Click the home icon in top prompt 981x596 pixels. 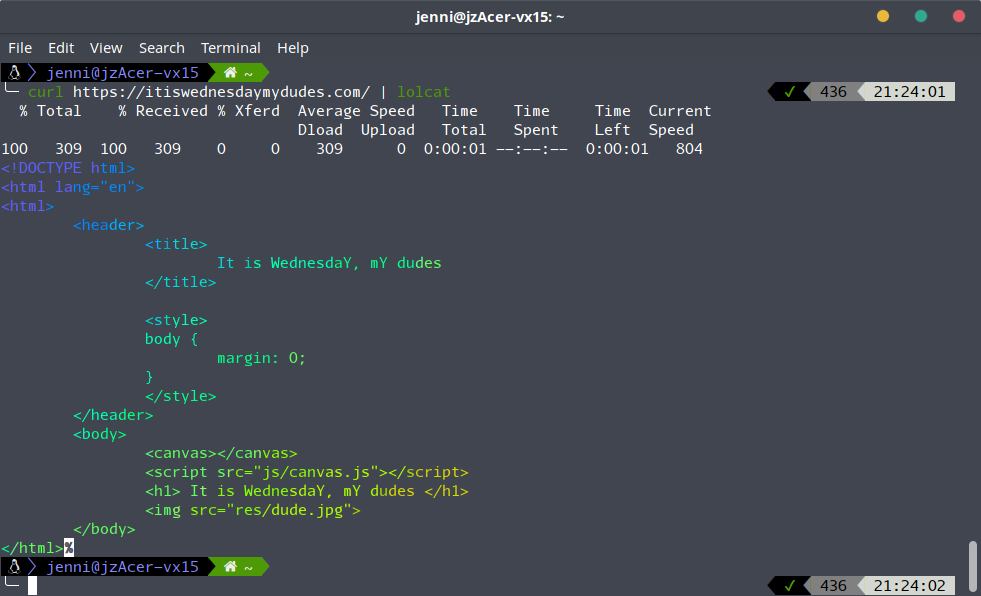[230, 73]
